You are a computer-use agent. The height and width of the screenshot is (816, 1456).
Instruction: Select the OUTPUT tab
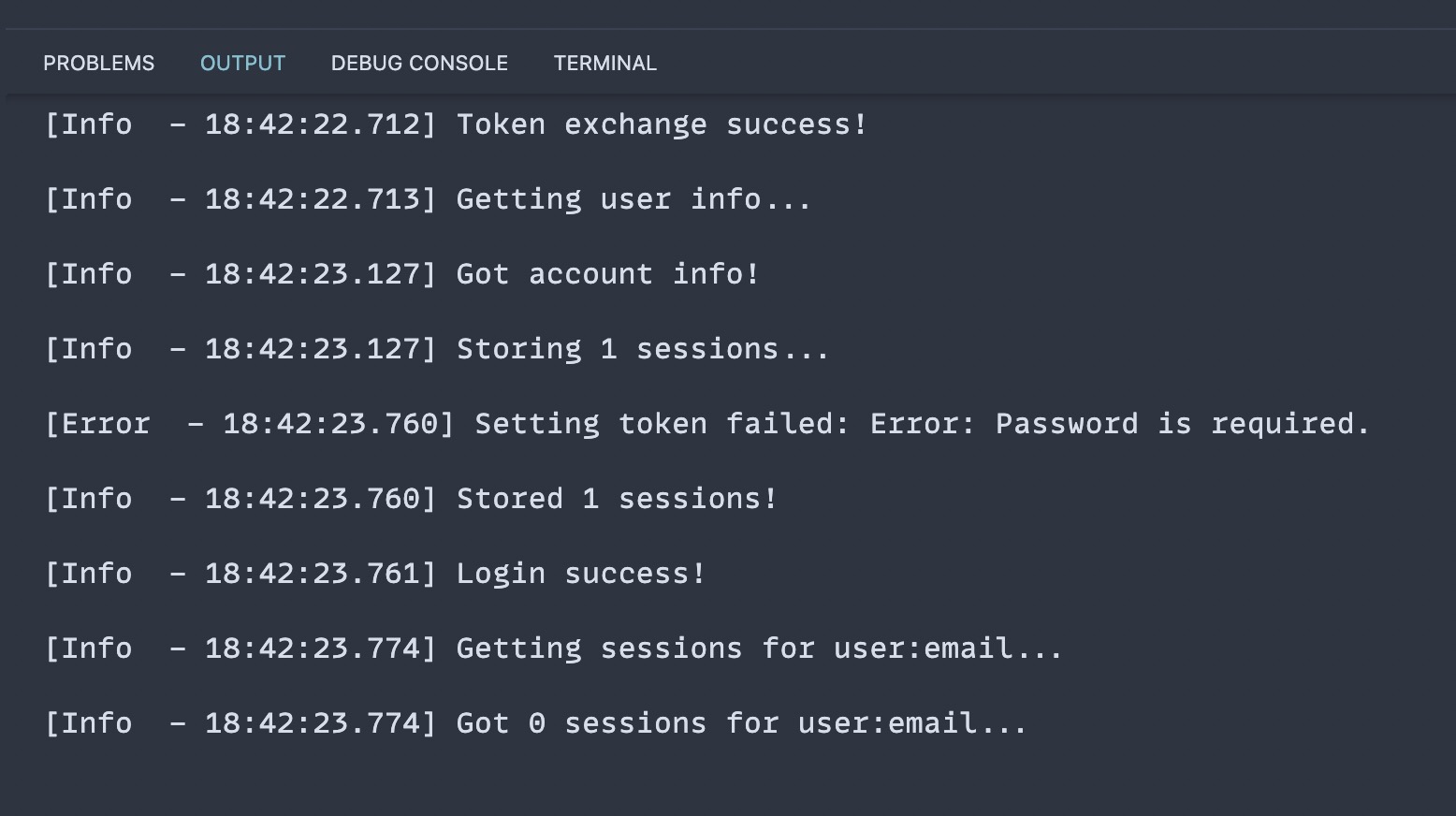[242, 63]
